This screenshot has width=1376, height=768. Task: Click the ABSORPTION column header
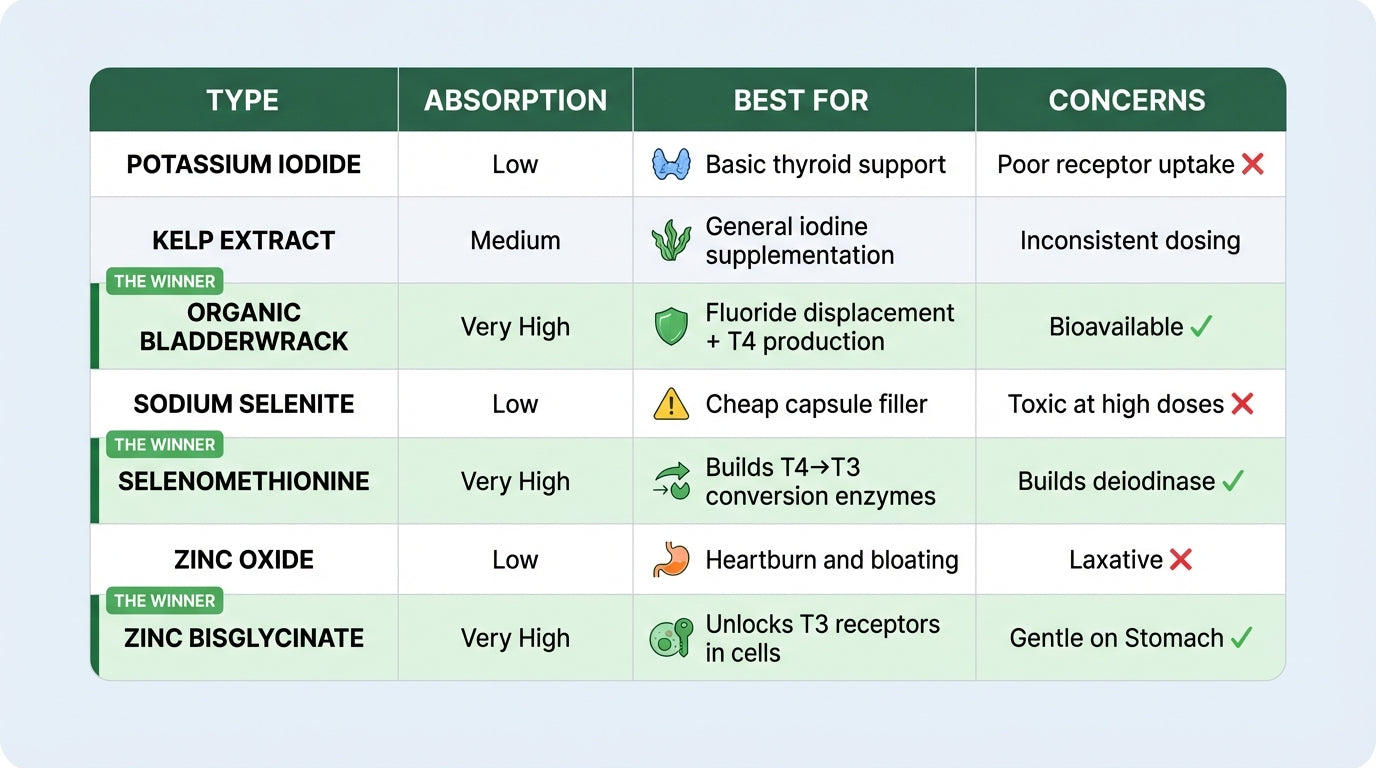coord(515,100)
